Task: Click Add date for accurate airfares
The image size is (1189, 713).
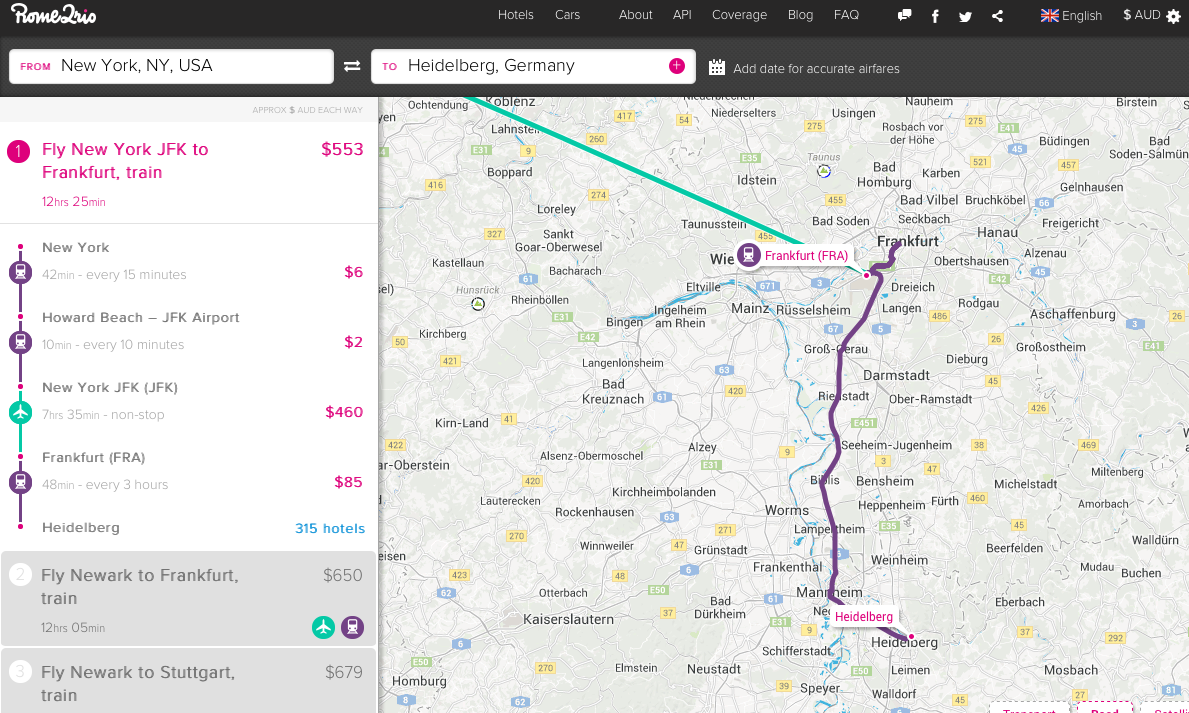Action: tap(816, 68)
